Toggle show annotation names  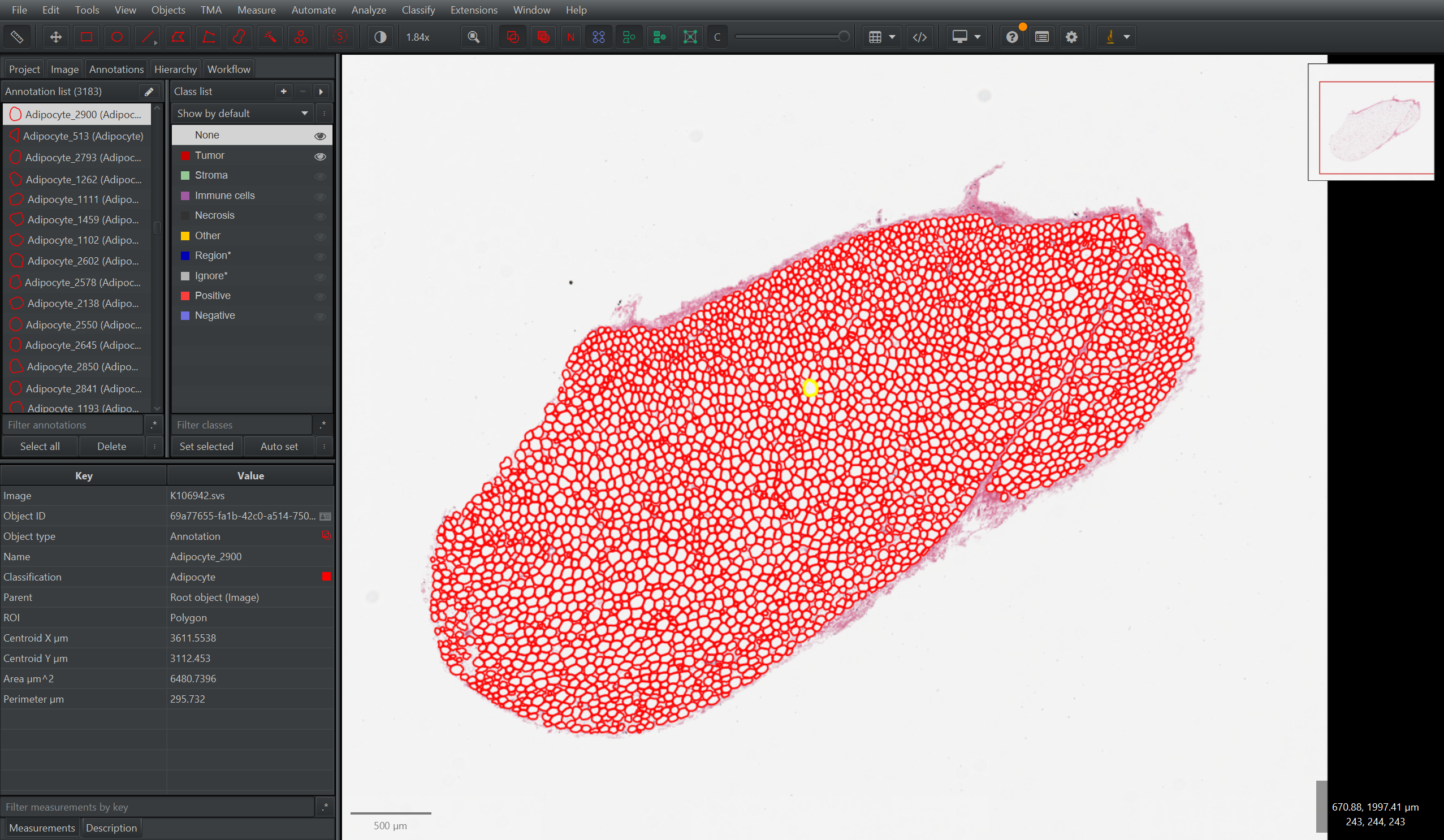(570, 37)
